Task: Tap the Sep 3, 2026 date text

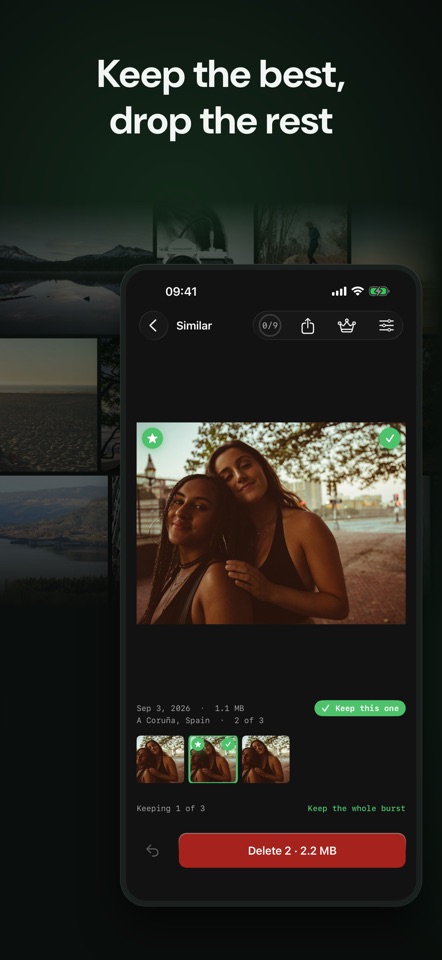Action: (163, 708)
